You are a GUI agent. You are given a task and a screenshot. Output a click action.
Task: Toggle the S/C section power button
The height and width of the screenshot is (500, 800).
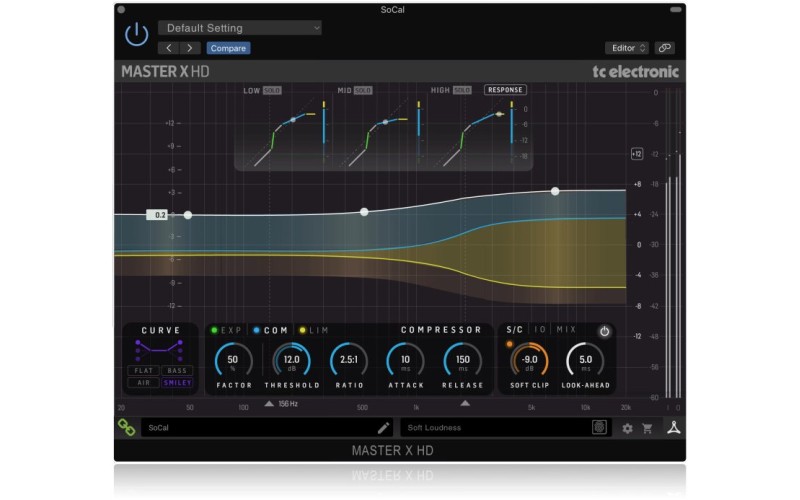click(604, 331)
